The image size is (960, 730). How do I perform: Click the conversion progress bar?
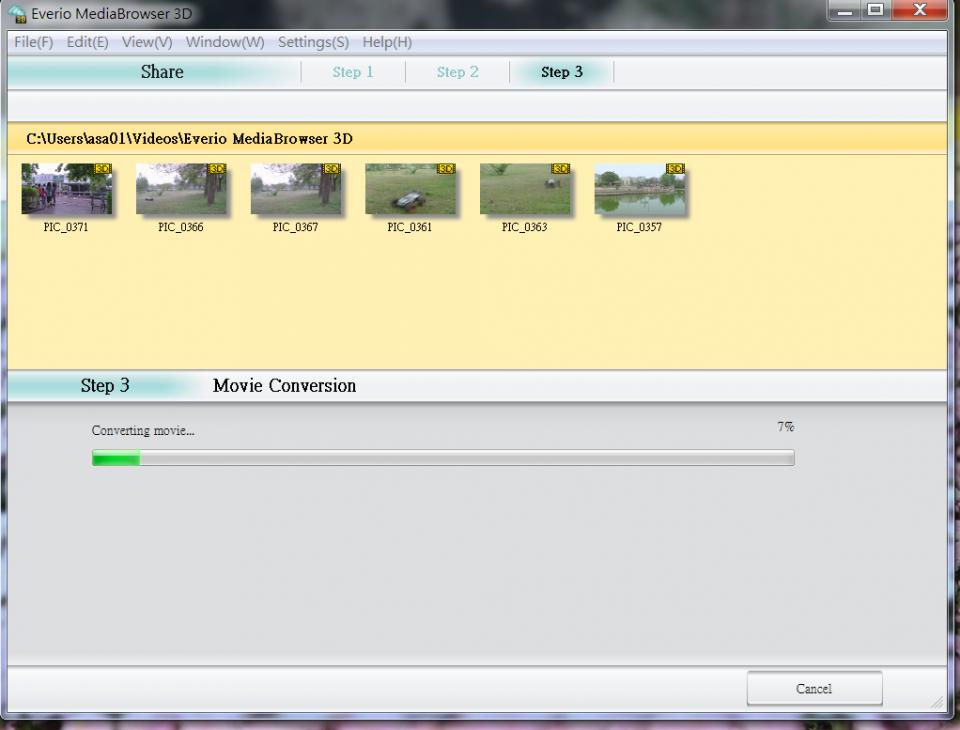coord(443,457)
